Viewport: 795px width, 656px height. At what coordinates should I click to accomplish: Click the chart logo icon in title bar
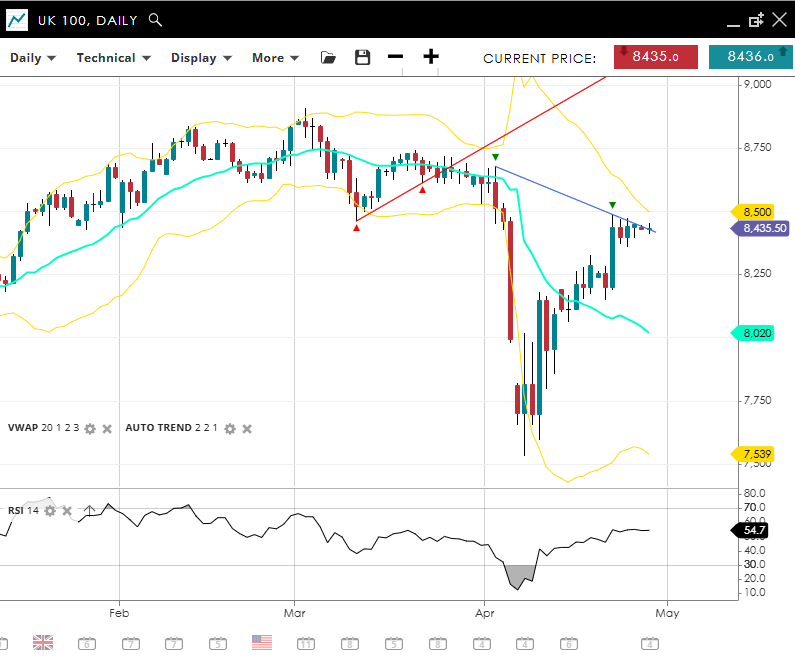click(17, 19)
